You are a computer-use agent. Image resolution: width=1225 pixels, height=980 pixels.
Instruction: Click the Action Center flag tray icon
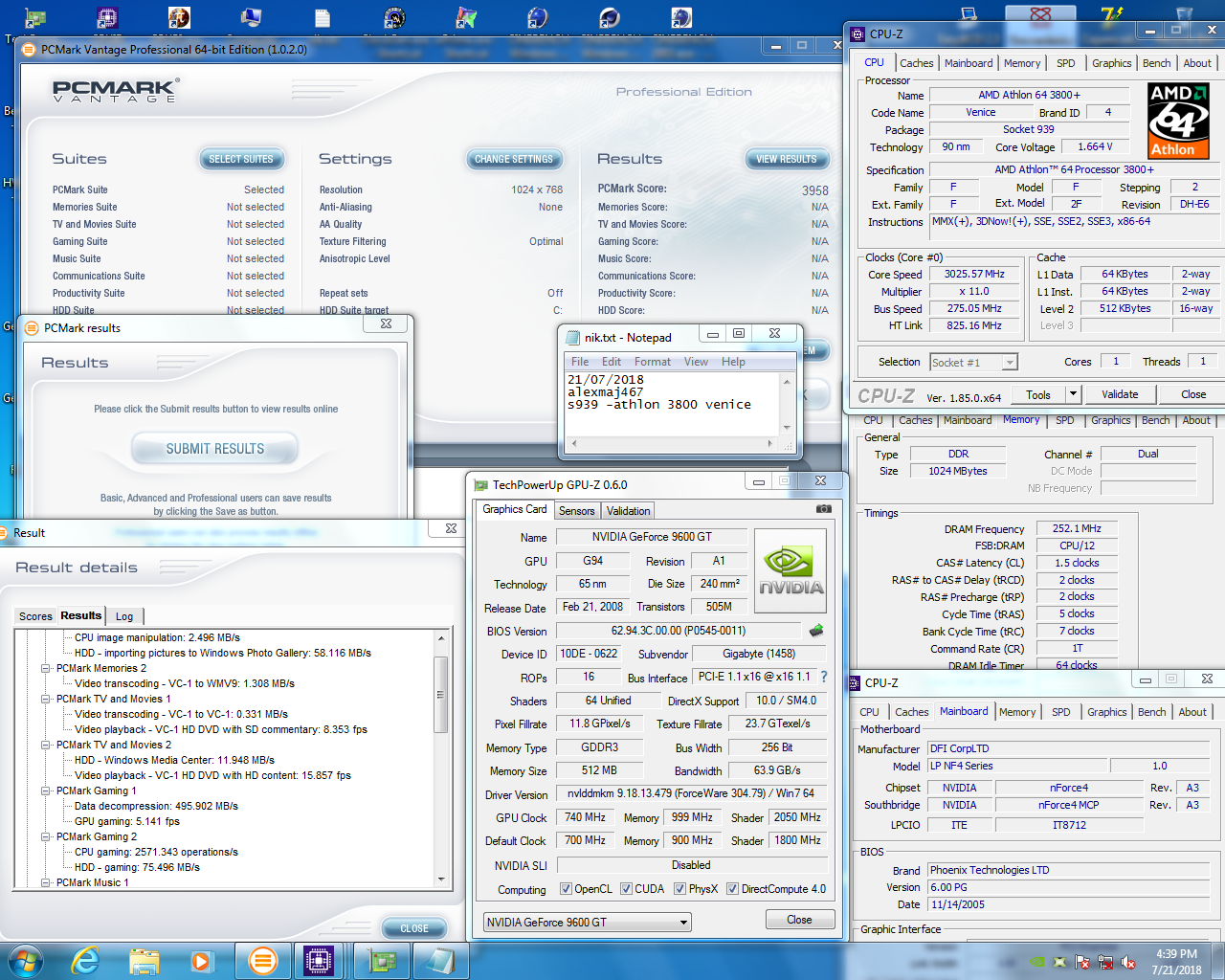[1082, 962]
